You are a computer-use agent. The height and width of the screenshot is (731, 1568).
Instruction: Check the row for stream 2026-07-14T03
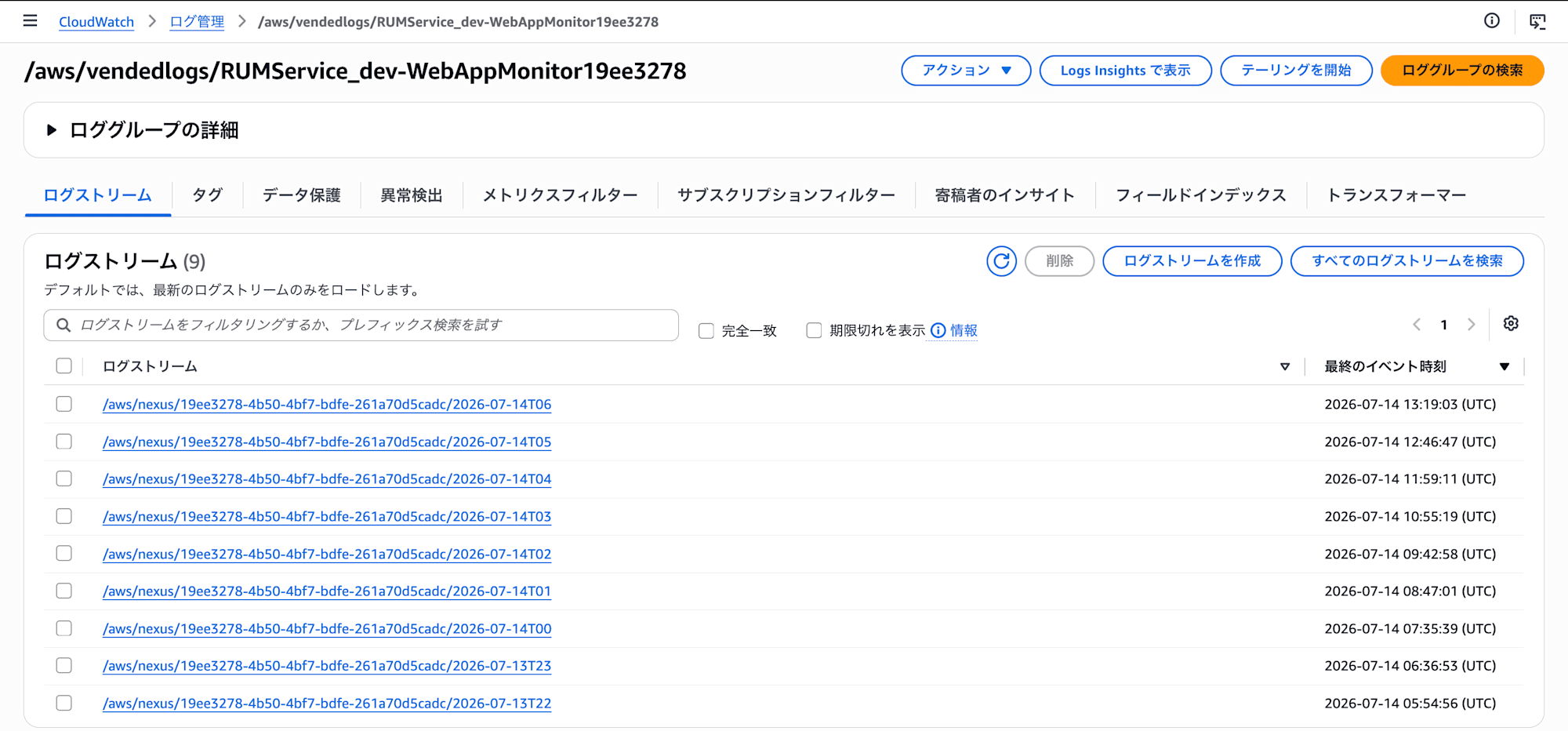pyautogui.click(x=64, y=516)
